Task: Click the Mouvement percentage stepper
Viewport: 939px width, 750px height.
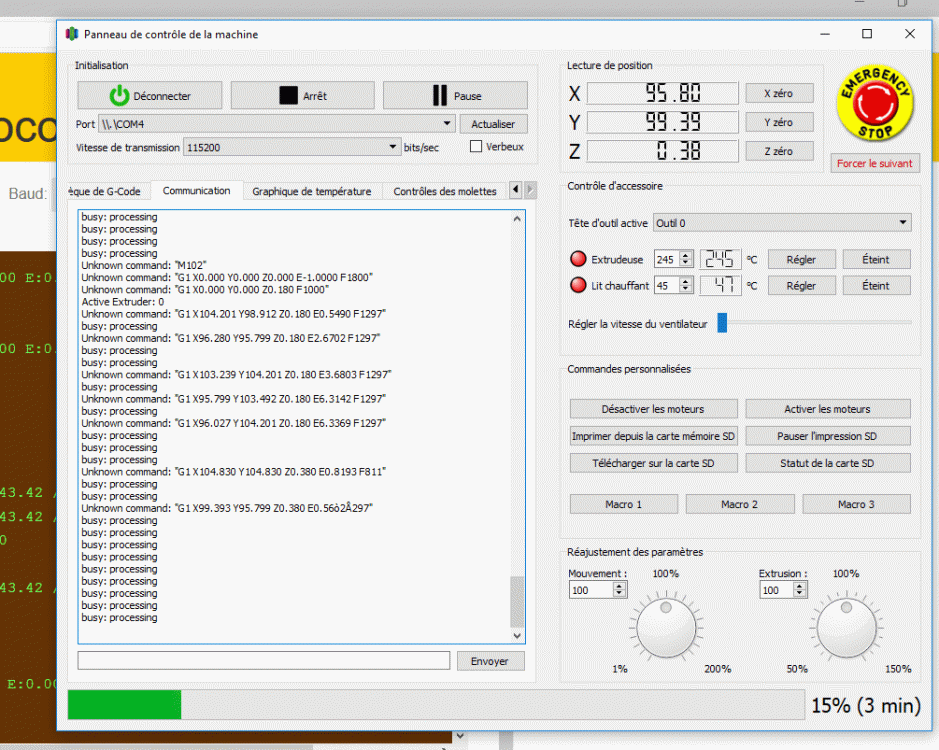Action: click(x=619, y=590)
